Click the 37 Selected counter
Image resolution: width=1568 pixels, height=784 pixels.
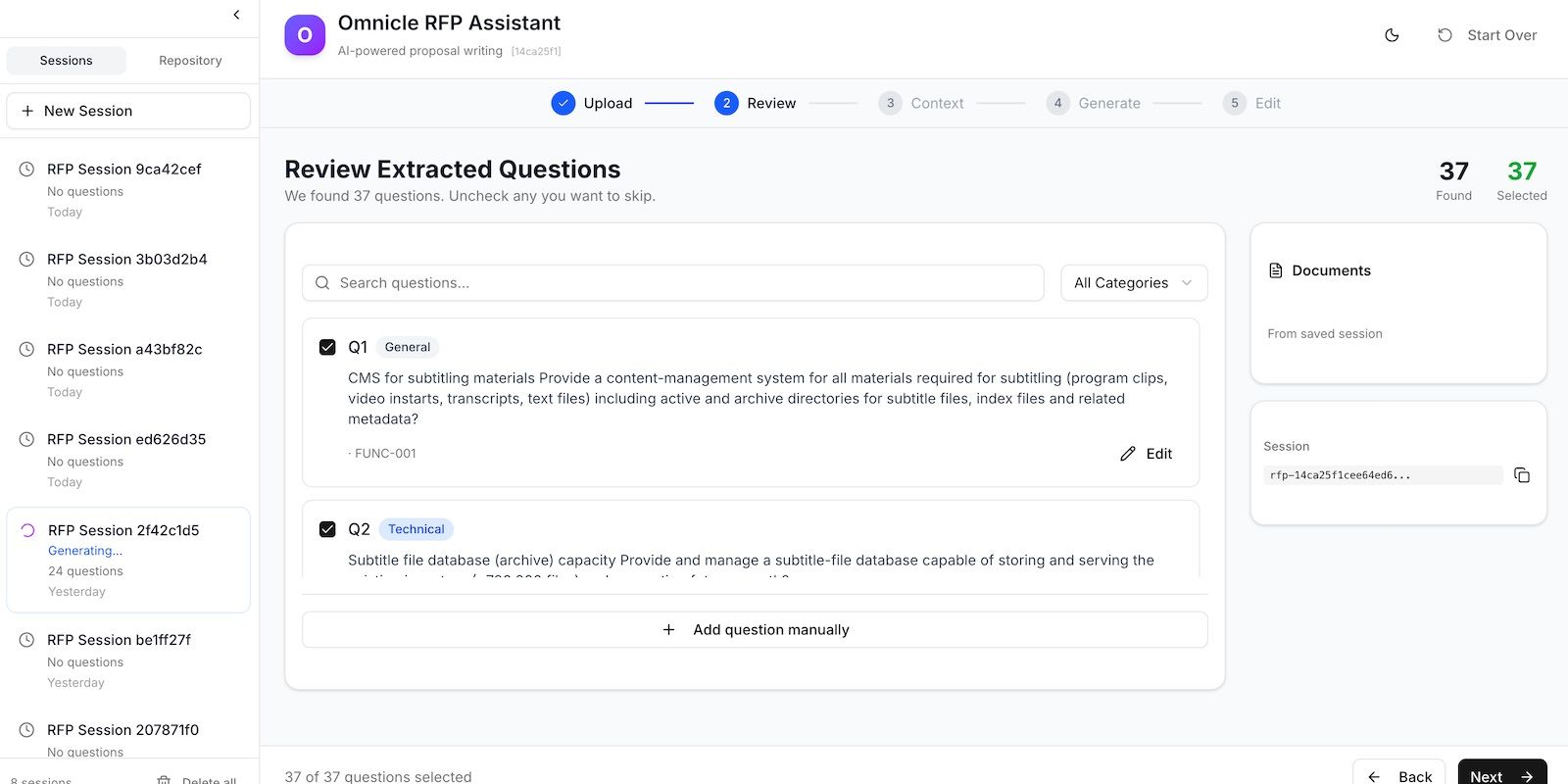[1522, 180]
